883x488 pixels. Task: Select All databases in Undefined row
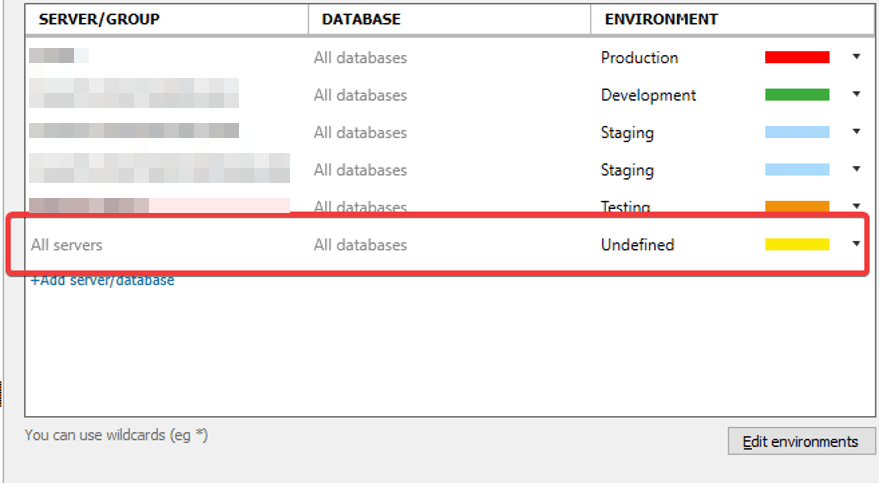coord(360,245)
